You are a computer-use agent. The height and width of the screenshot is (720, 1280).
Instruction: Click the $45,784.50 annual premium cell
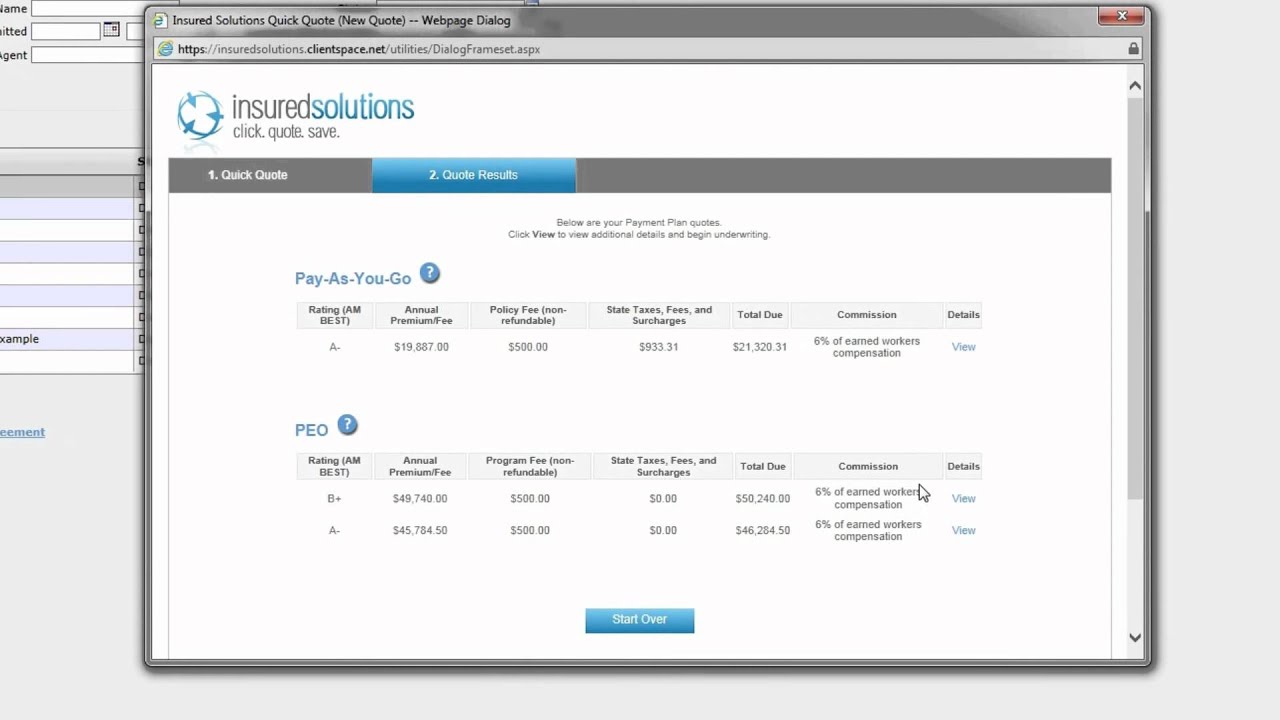click(x=420, y=530)
